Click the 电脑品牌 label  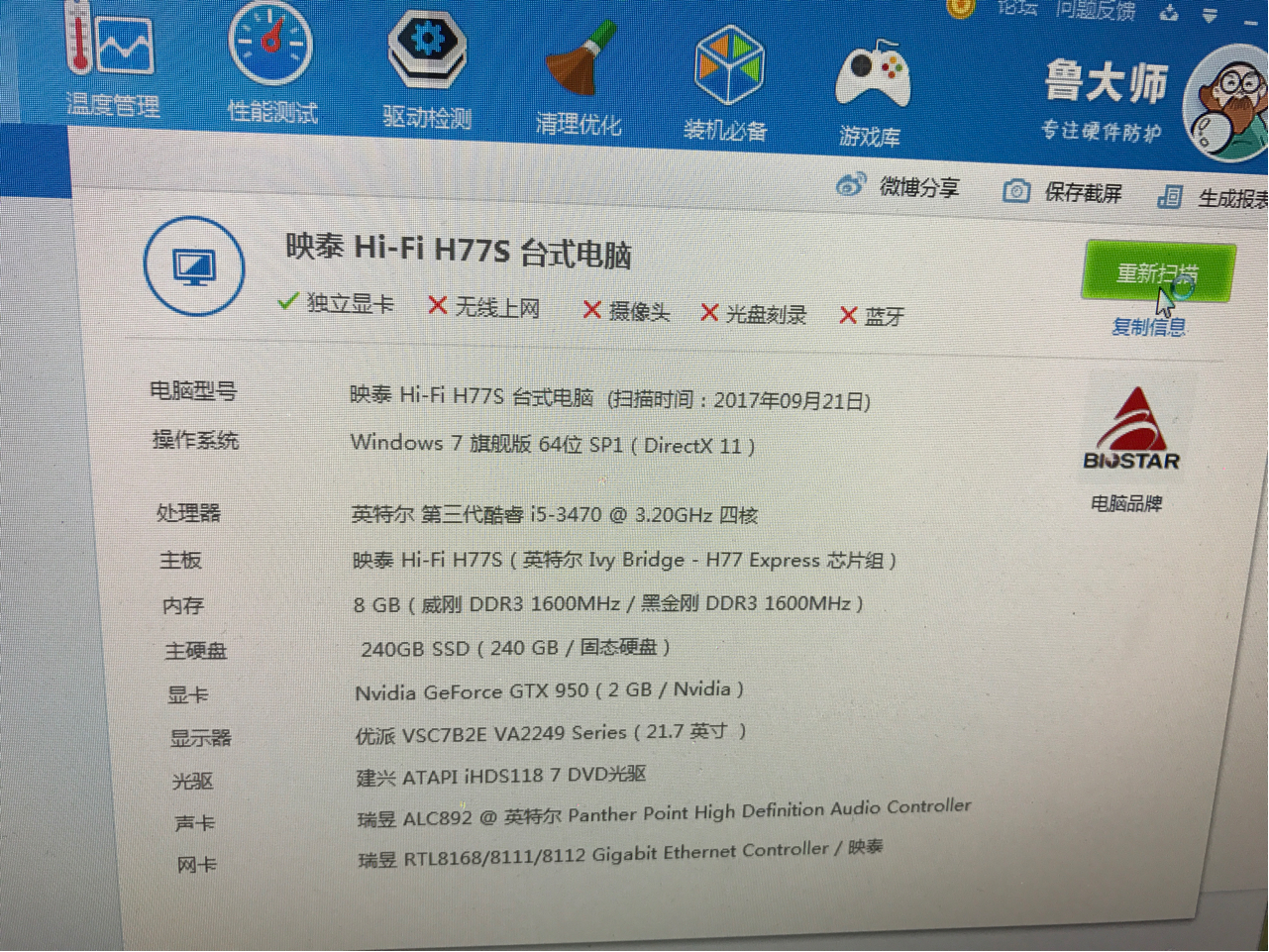click(1126, 503)
